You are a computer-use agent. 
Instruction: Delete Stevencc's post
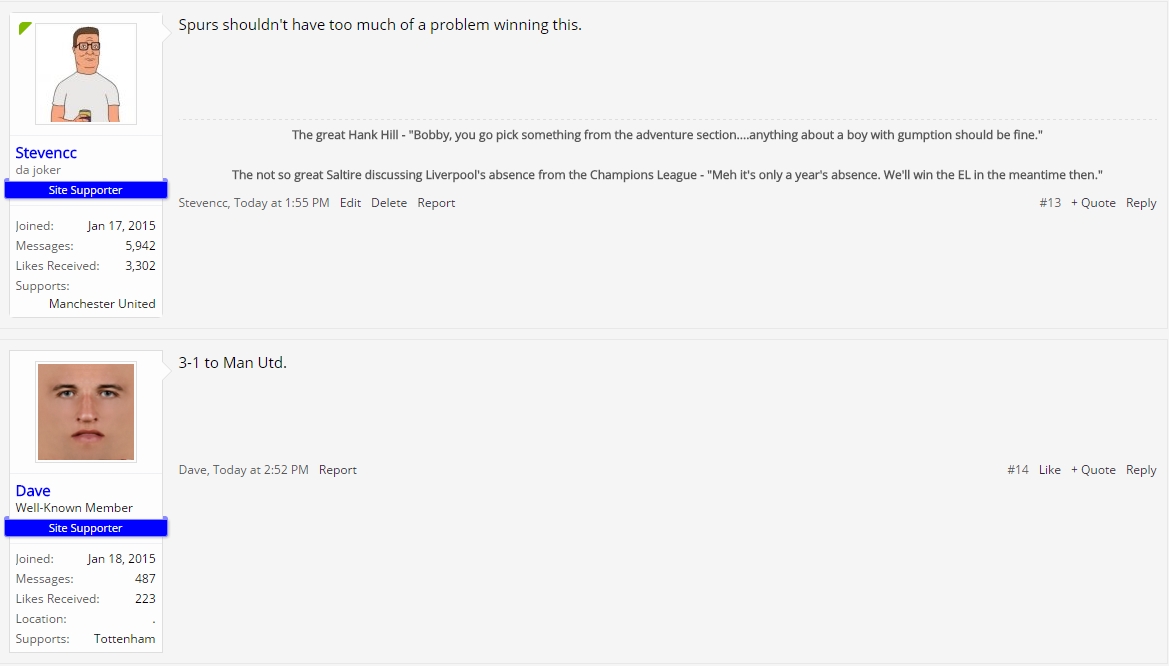point(389,203)
